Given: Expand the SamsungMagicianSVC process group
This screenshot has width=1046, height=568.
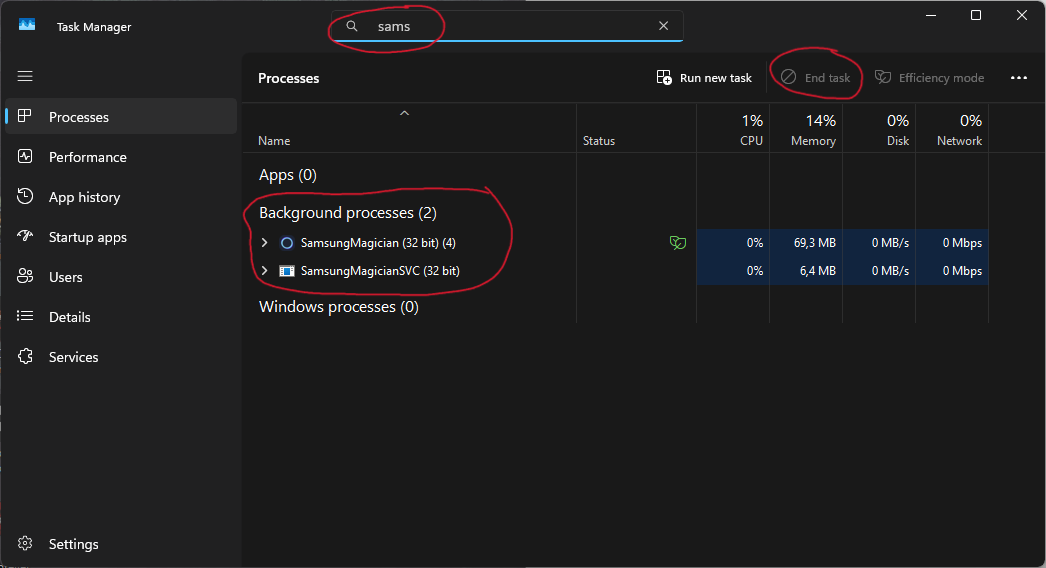Looking at the screenshot, I should pos(264,271).
